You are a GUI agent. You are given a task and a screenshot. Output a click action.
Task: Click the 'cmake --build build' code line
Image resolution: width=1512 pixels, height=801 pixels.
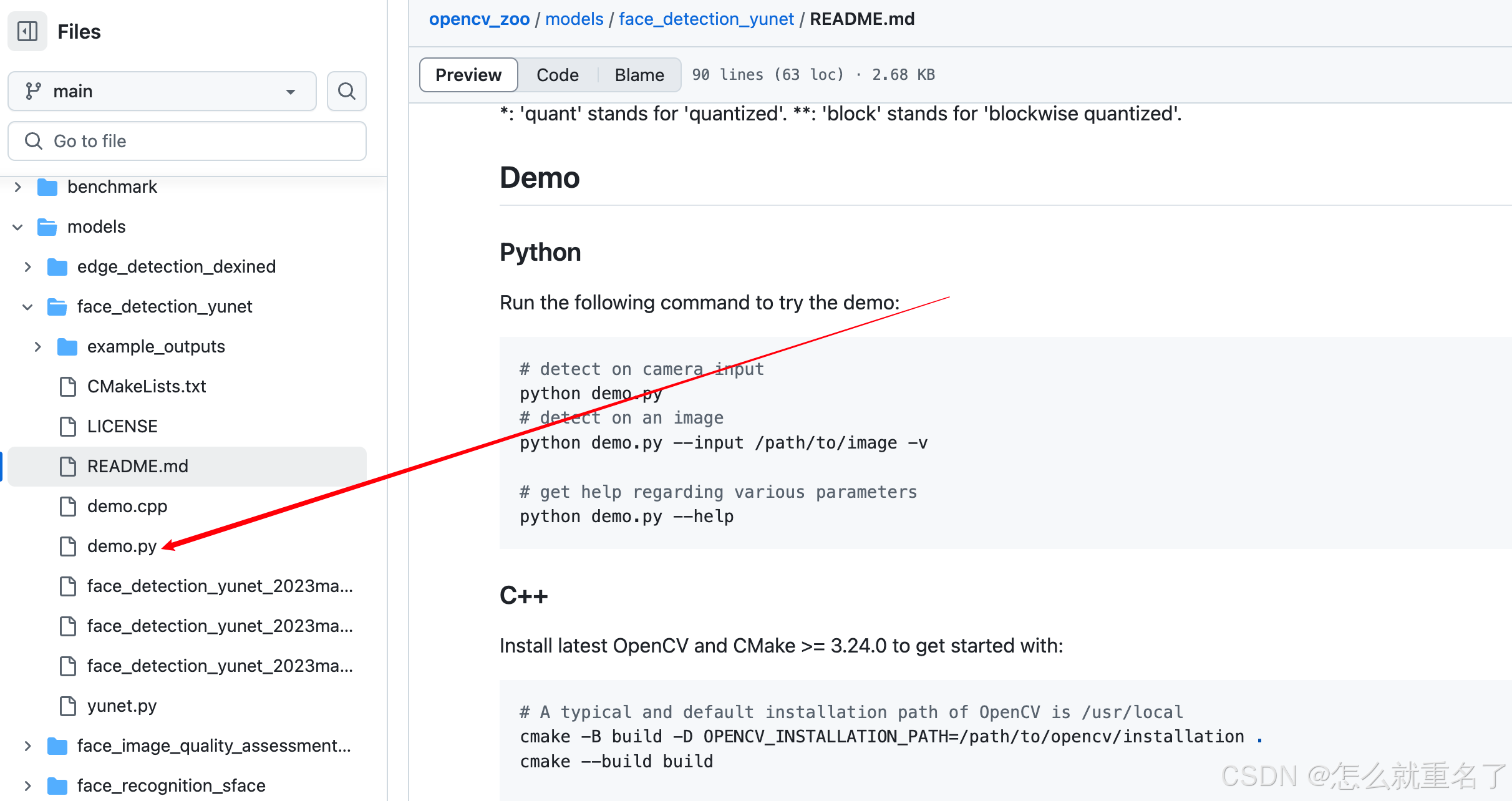point(616,762)
